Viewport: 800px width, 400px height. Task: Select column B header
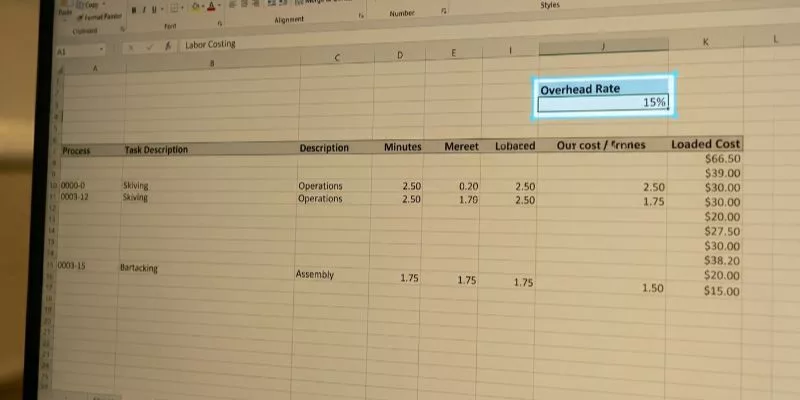click(212, 63)
